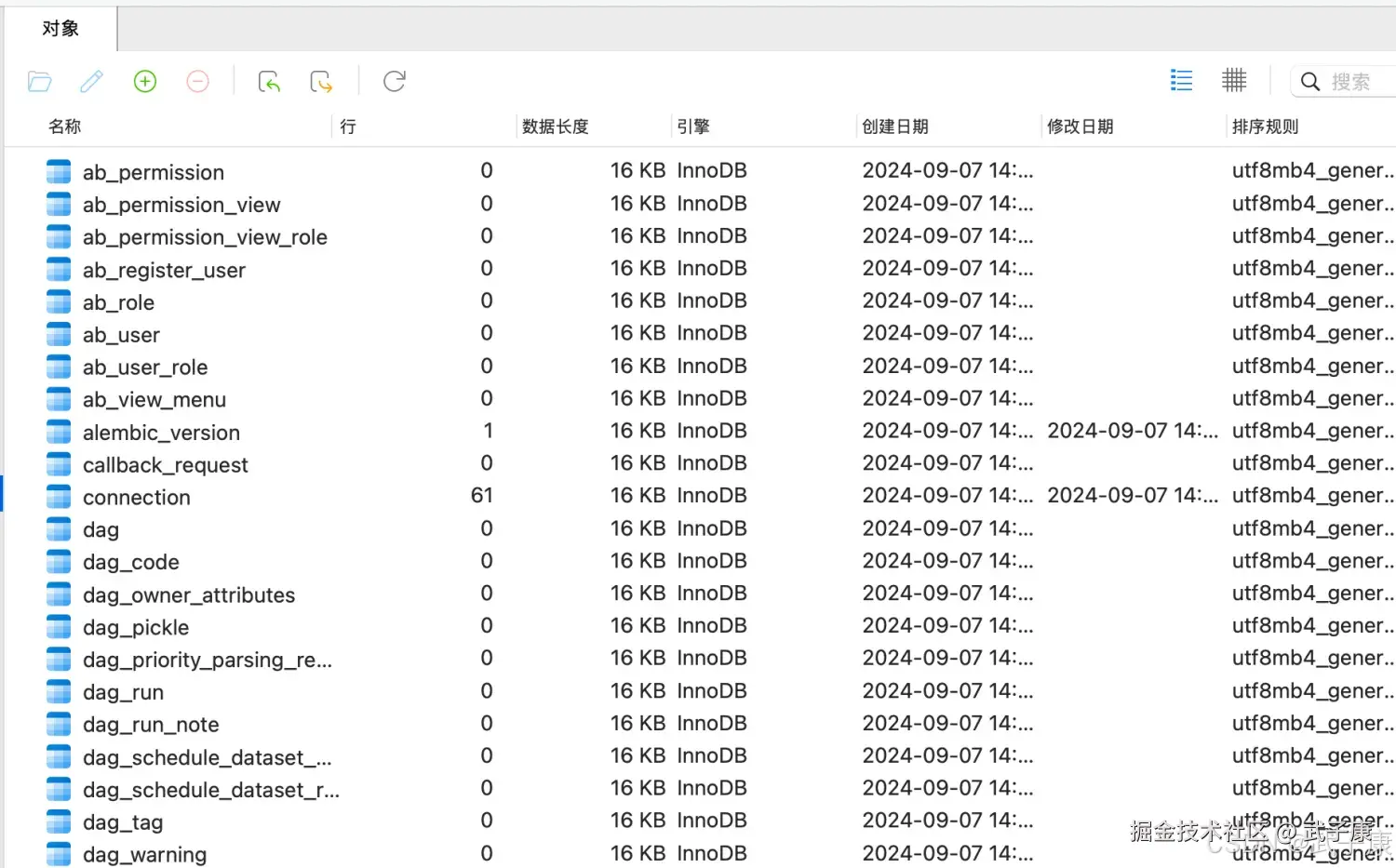The width and height of the screenshot is (1396, 868).
Task: Refresh the table list
Action: [395, 82]
